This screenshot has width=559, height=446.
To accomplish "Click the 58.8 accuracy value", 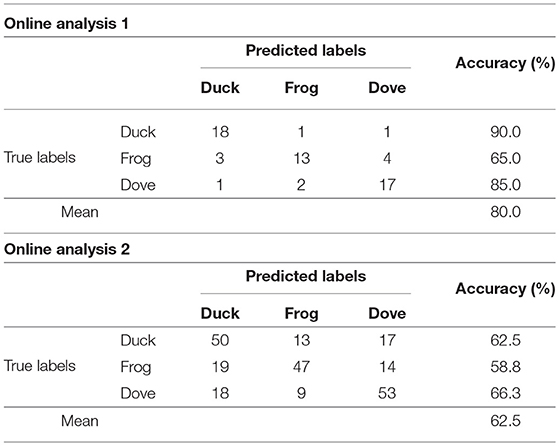I will coord(505,366).
